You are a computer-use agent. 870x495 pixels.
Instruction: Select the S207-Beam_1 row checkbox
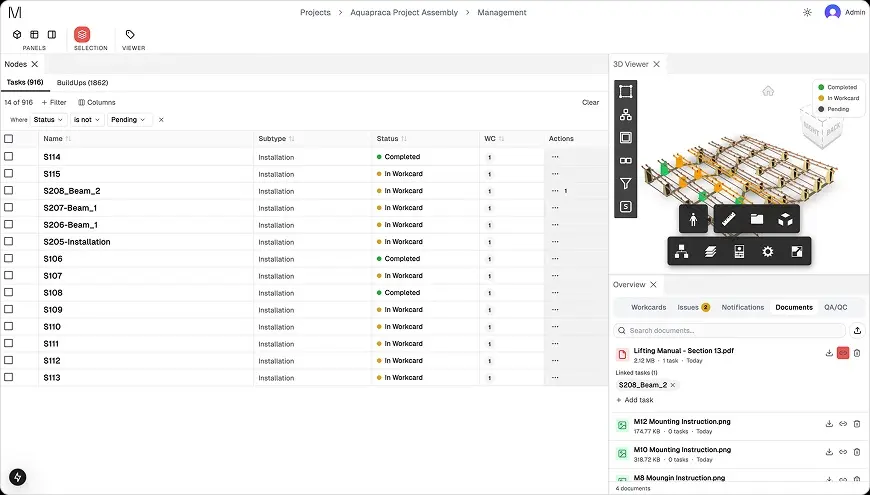8,208
